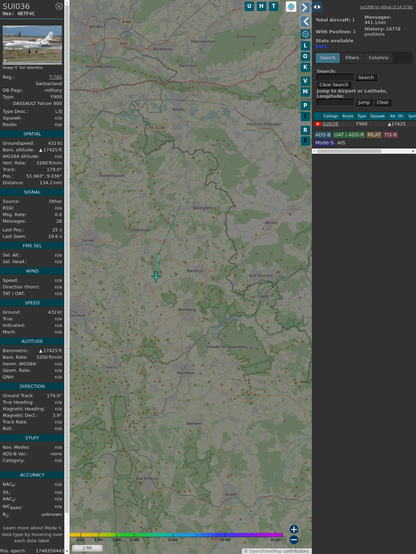The height and width of the screenshot is (554, 416).
Task: Click the Jump button
Action: pyautogui.click(x=364, y=102)
